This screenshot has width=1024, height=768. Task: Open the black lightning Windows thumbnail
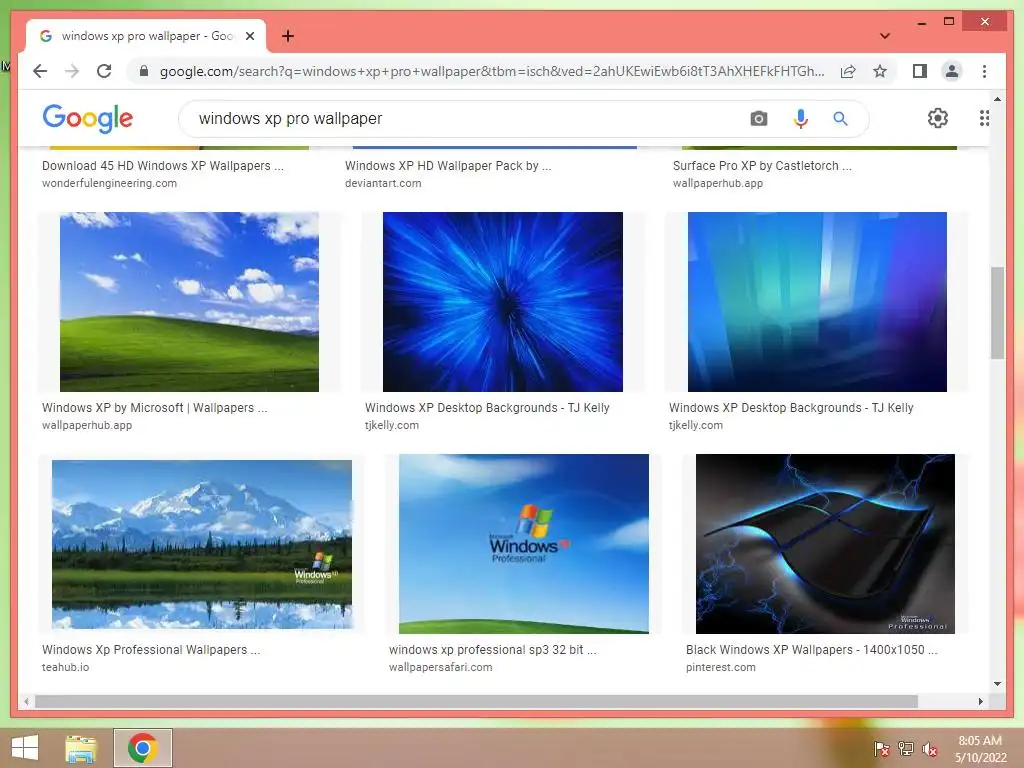coord(825,544)
